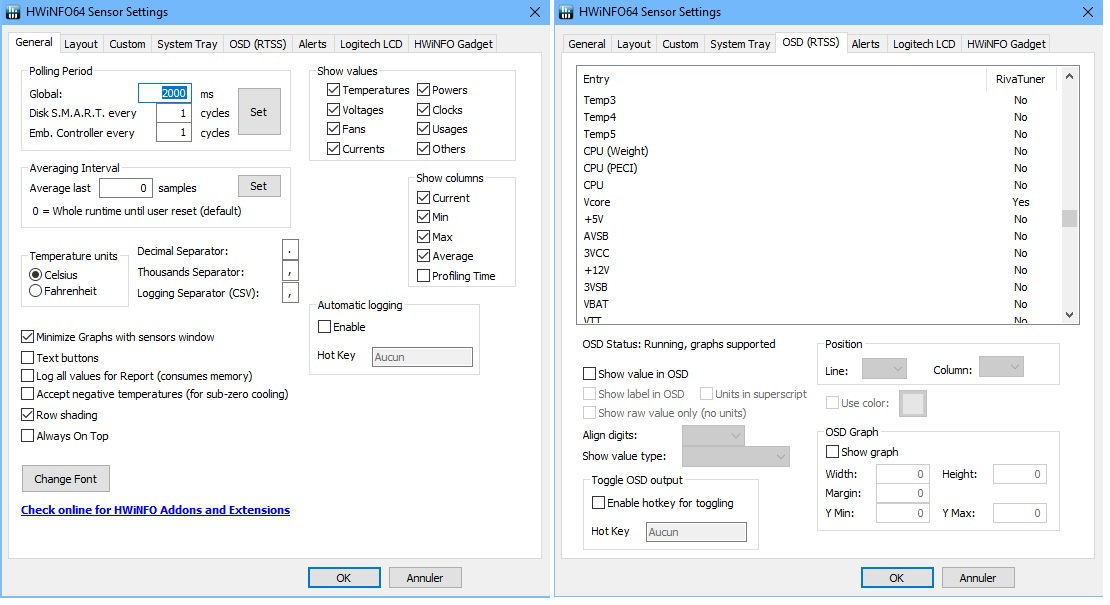
Task: Click the Change Font button
Action: (x=66, y=479)
